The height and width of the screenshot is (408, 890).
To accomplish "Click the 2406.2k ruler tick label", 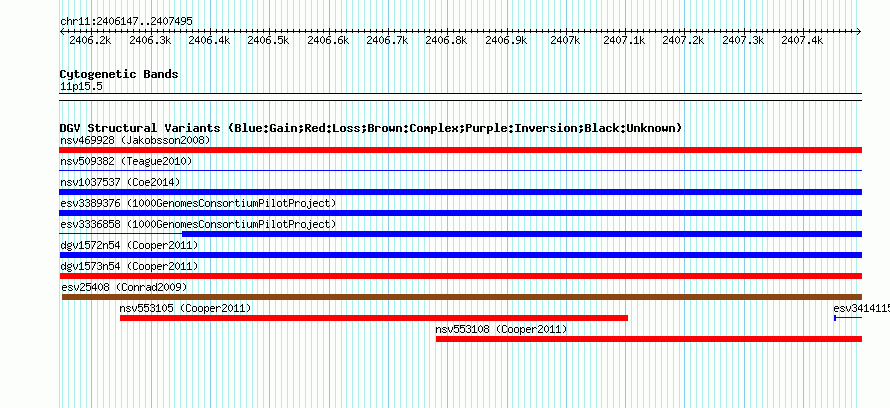I will point(90,40).
